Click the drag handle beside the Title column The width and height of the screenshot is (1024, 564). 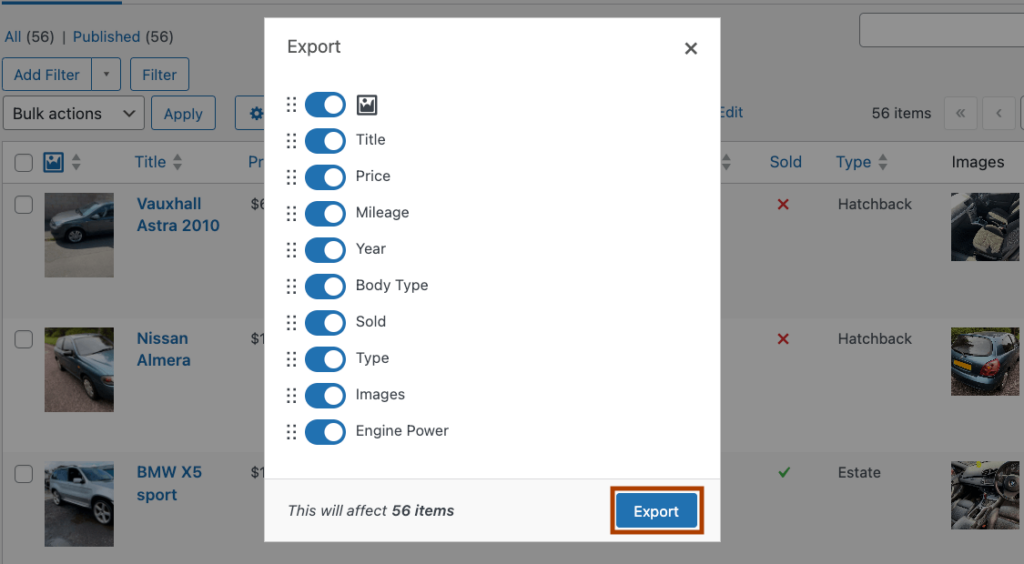point(291,140)
